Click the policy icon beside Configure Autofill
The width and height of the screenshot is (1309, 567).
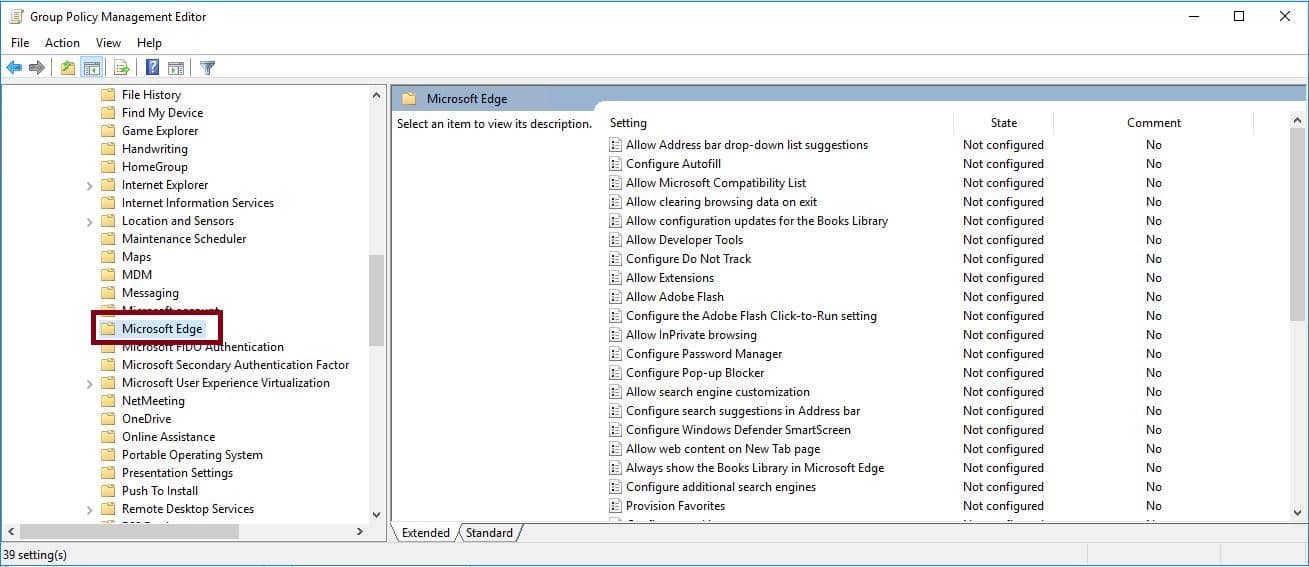pyautogui.click(x=616, y=164)
